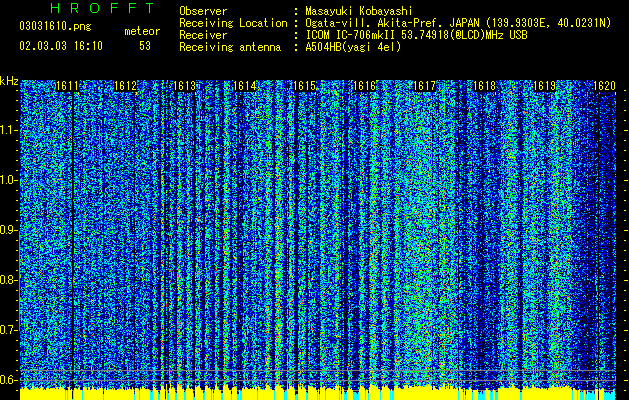Image resolution: width=629 pixels, height=400 pixels.
Task: Click the HROFFT title text
Action: [x=103, y=8]
